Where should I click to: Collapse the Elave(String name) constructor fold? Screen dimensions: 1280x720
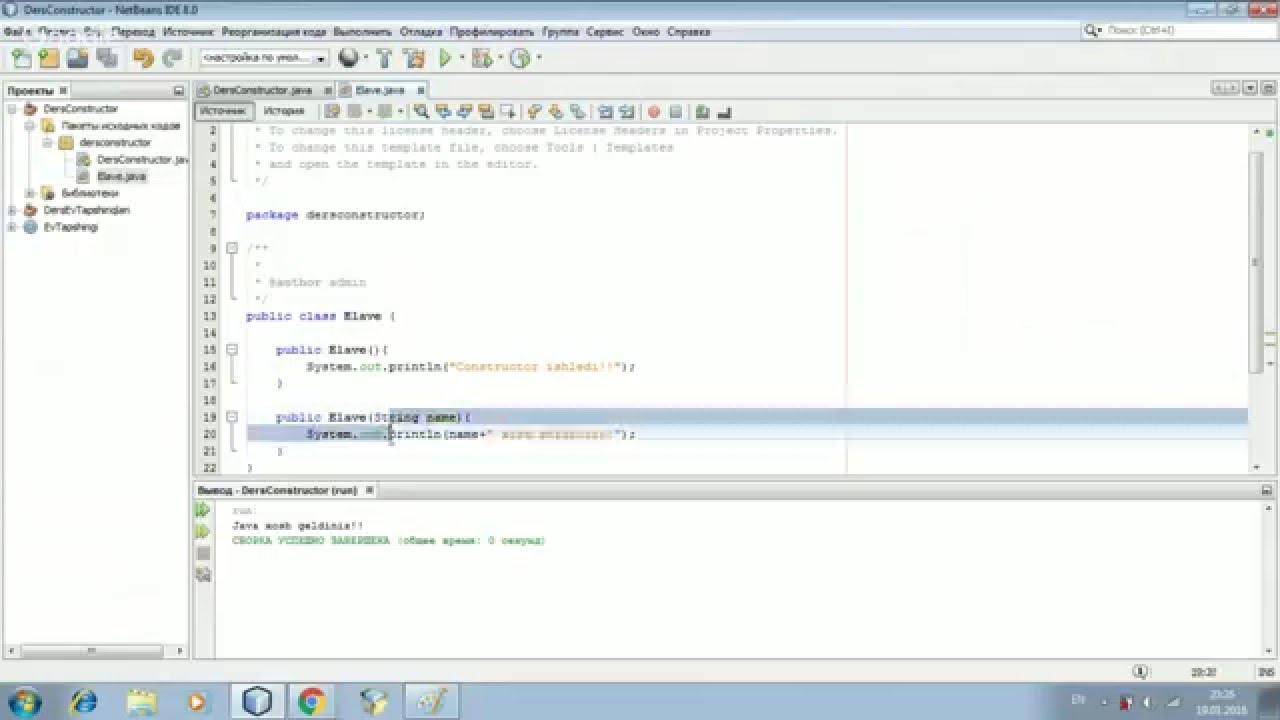pos(232,417)
